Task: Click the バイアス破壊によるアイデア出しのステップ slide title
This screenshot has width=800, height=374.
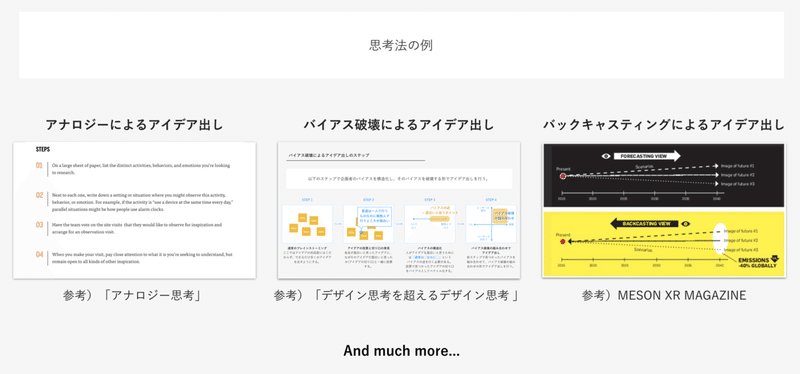Action: point(329,155)
